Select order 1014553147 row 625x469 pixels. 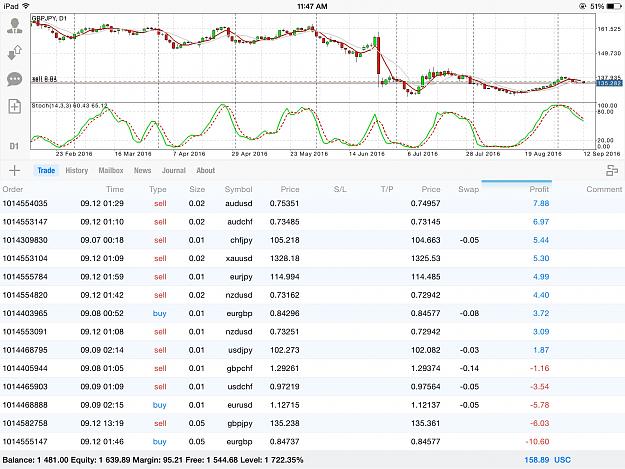pyautogui.click(x=312, y=222)
